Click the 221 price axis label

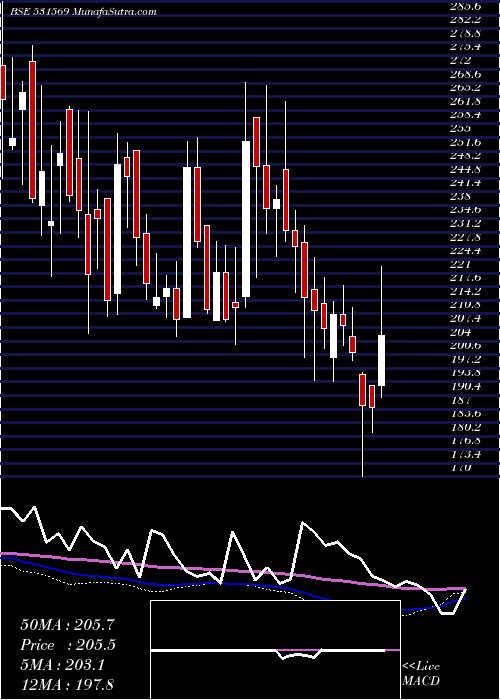point(461,264)
